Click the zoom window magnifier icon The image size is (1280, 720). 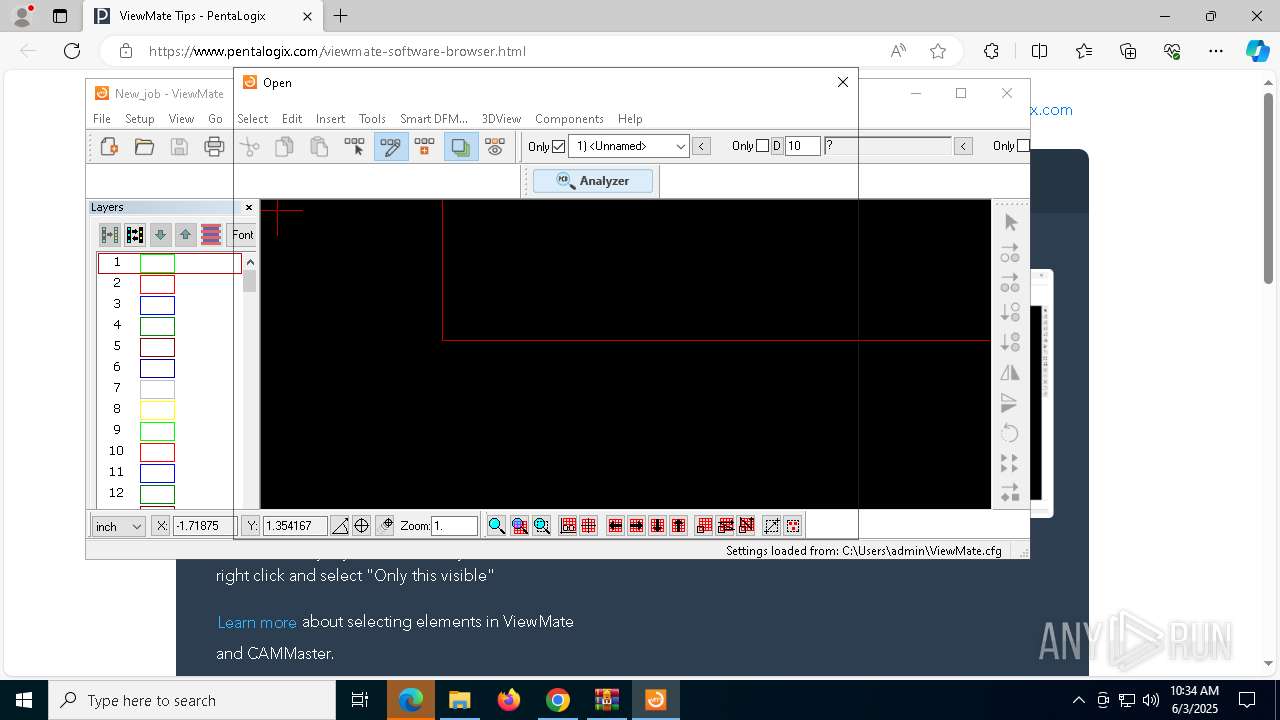542,526
